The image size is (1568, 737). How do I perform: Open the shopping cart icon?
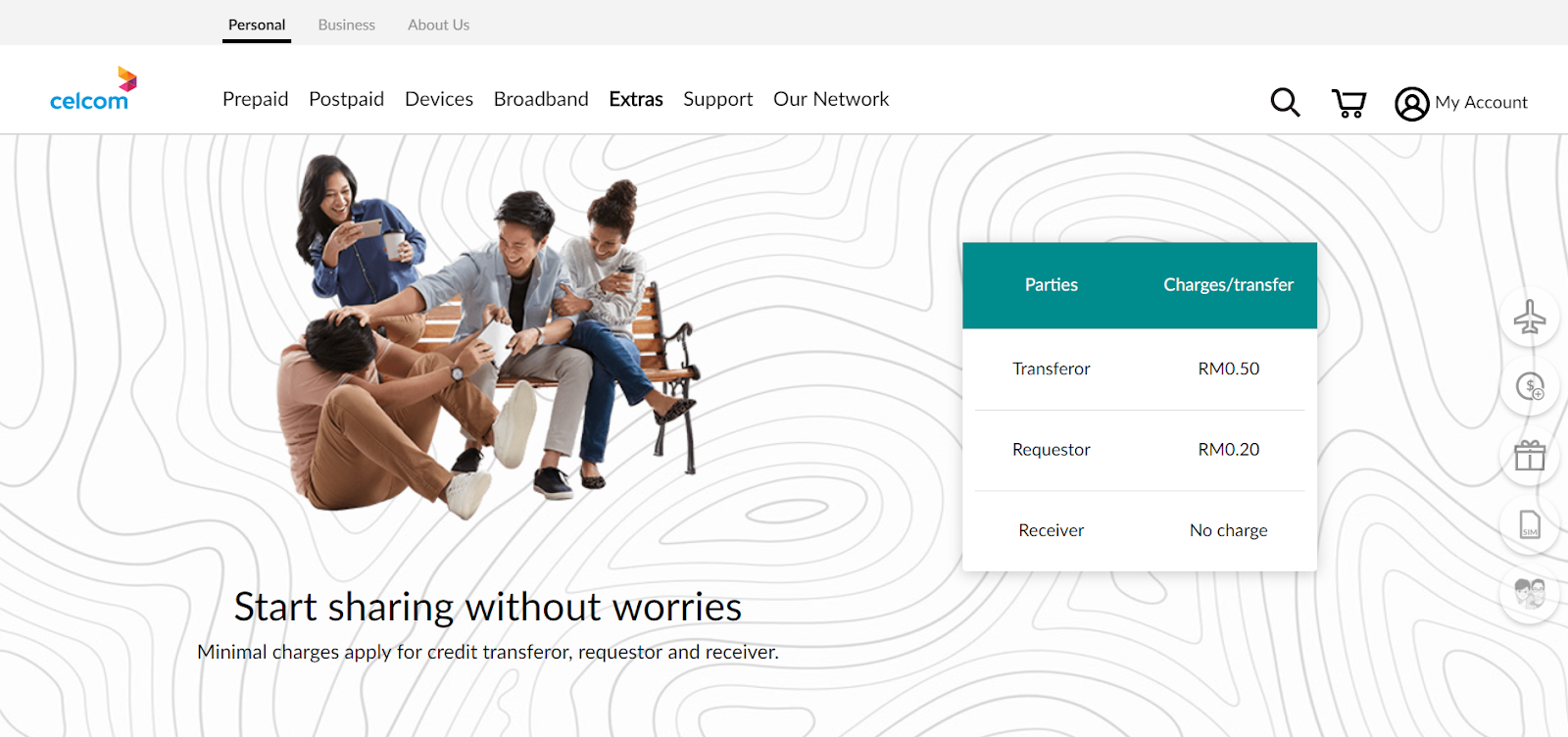(1348, 103)
